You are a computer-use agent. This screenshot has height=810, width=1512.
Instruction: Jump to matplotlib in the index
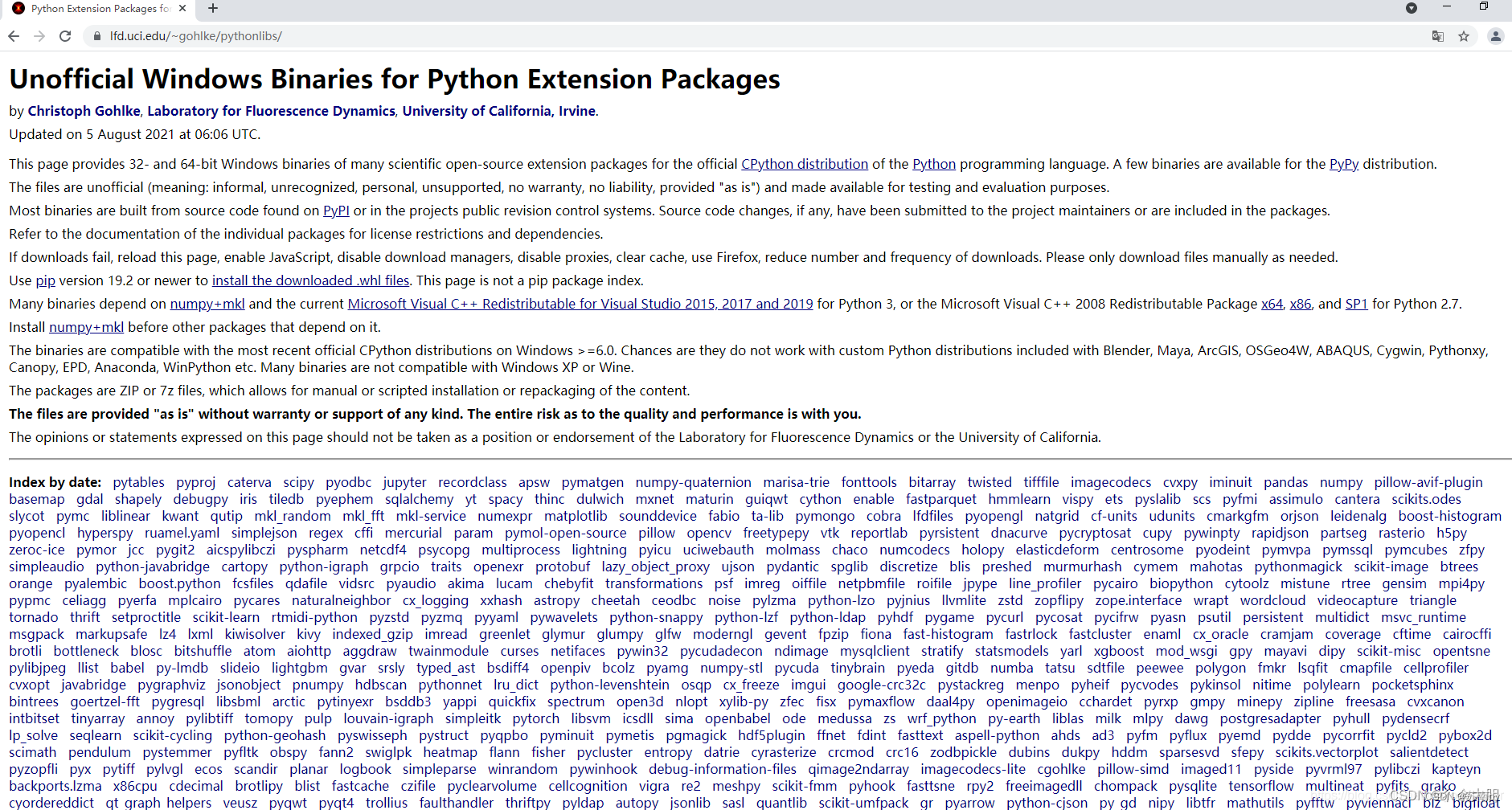[x=576, y=516]
